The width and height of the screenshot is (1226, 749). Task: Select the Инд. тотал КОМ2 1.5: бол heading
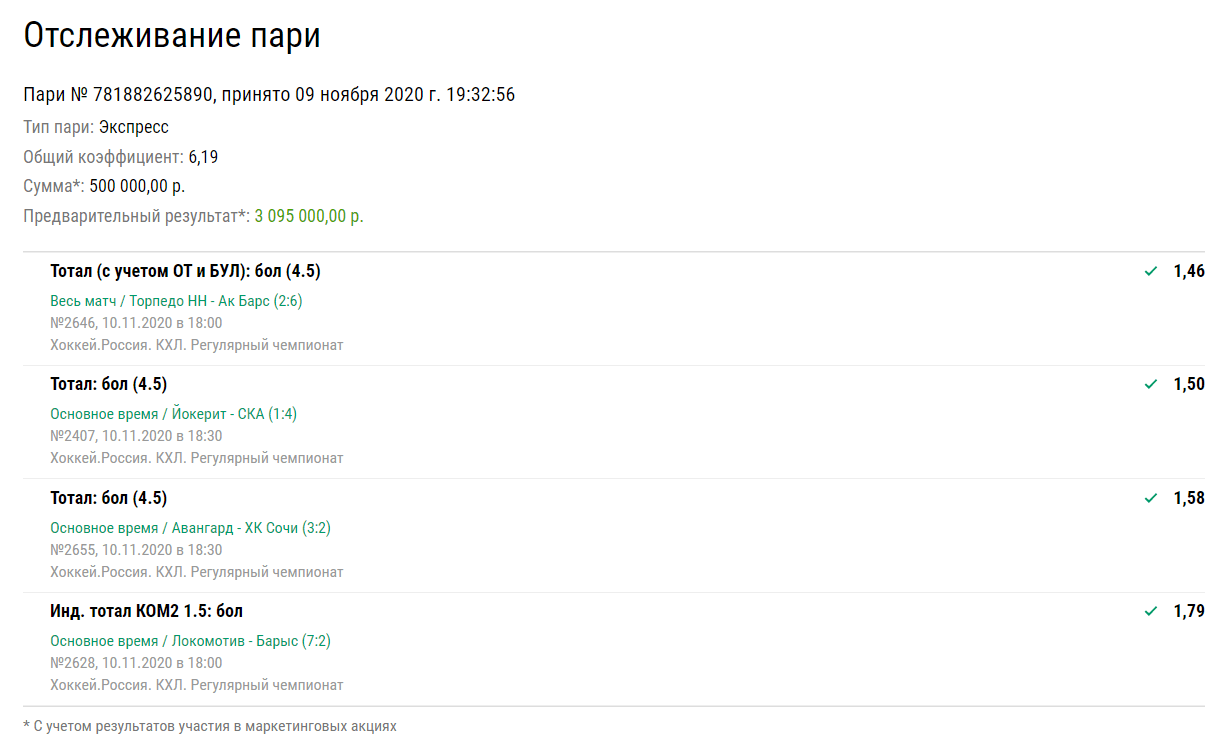[x=146, y=611]
